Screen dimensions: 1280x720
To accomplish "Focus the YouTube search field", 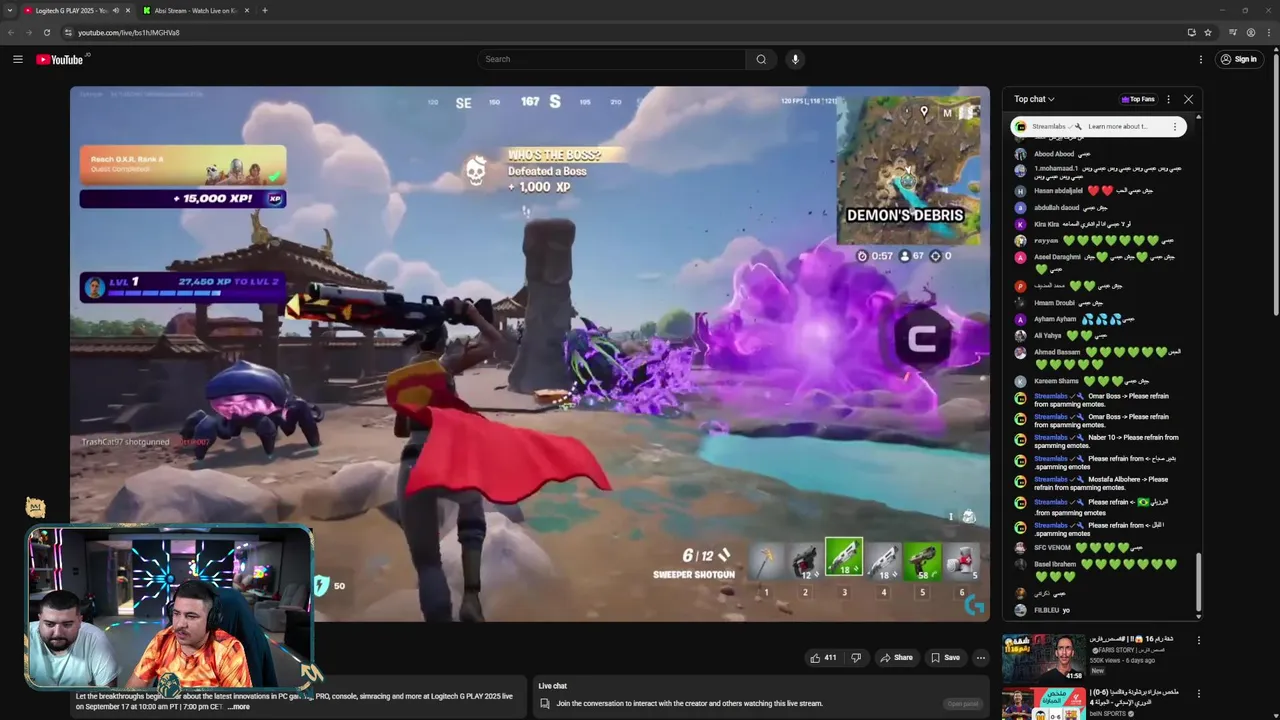I will point(611,59).
